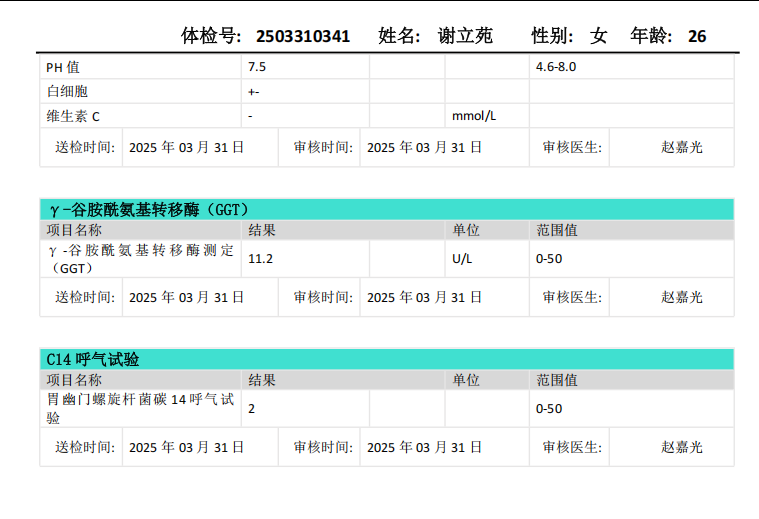Select the PH result 7.5
This screenshot has height=519, width=759.
coord(257,67)
